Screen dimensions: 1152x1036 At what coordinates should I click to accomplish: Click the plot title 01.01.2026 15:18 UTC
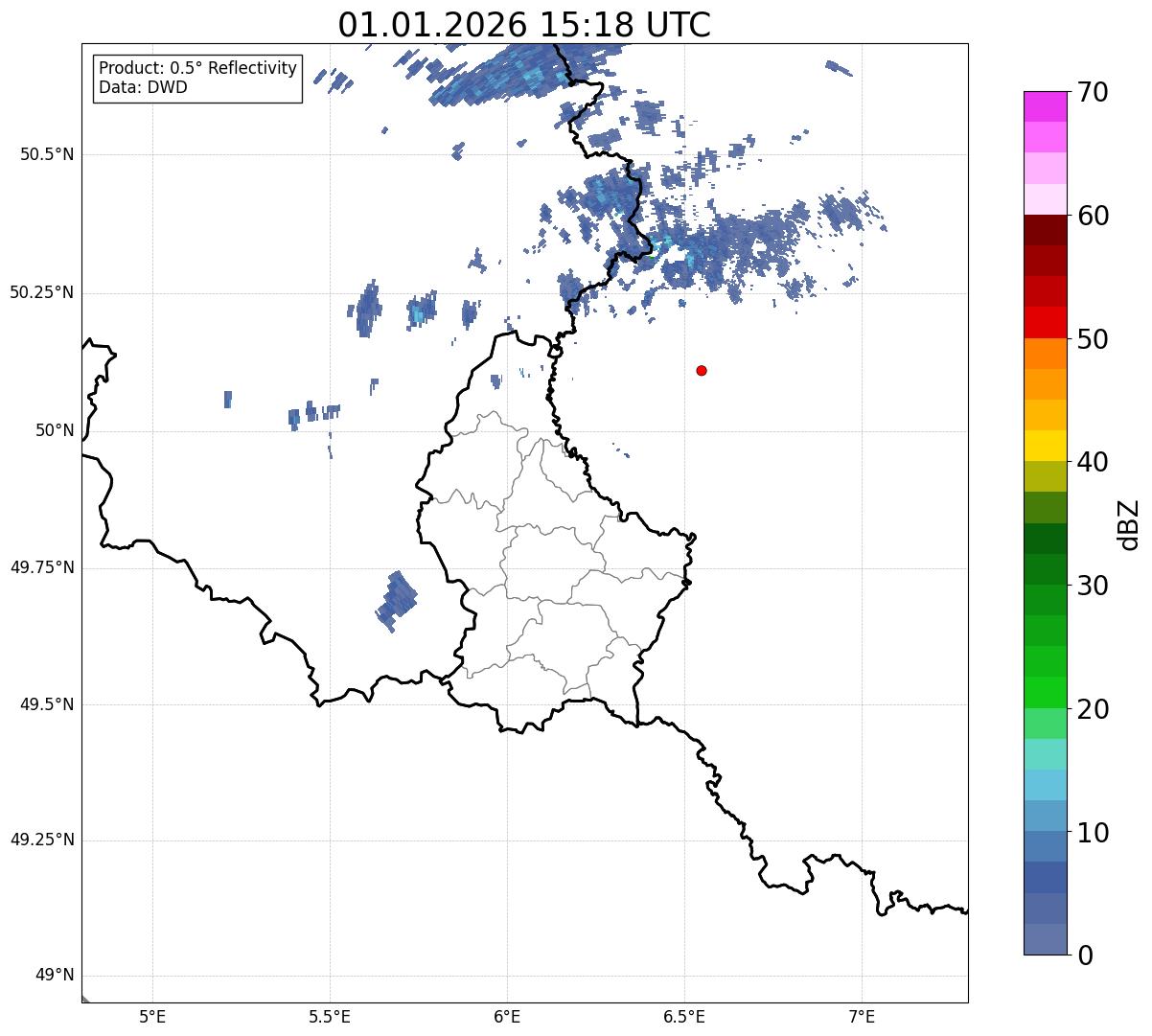click(x=524, y=25)
